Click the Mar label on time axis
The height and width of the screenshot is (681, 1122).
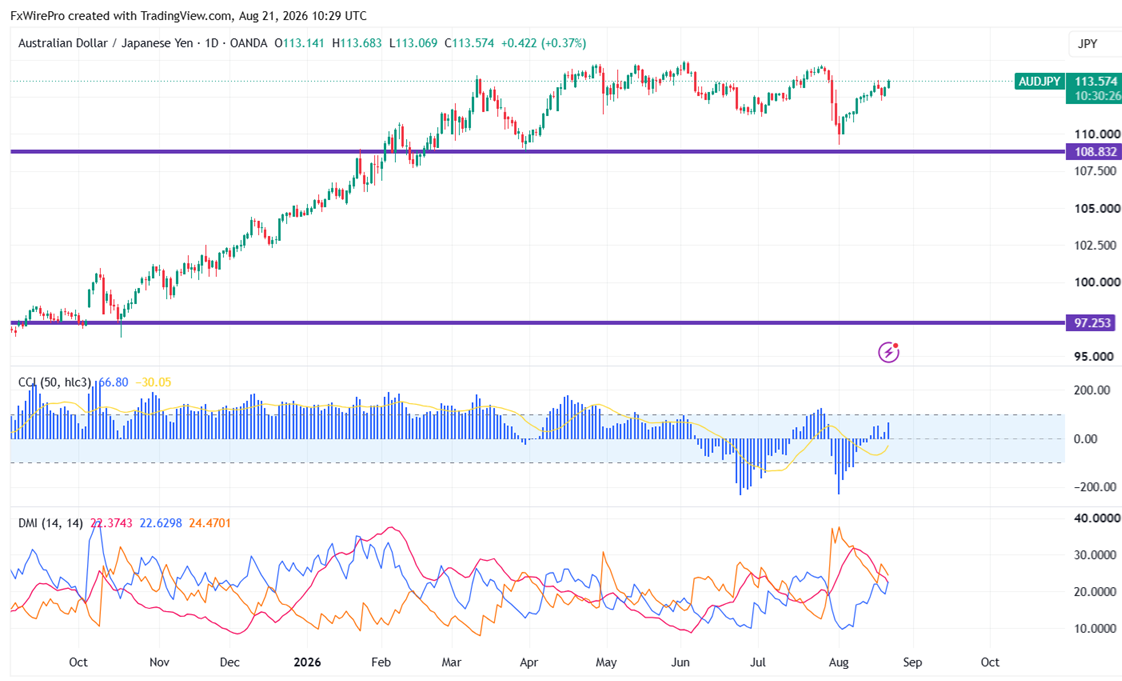tap(452, 662)
